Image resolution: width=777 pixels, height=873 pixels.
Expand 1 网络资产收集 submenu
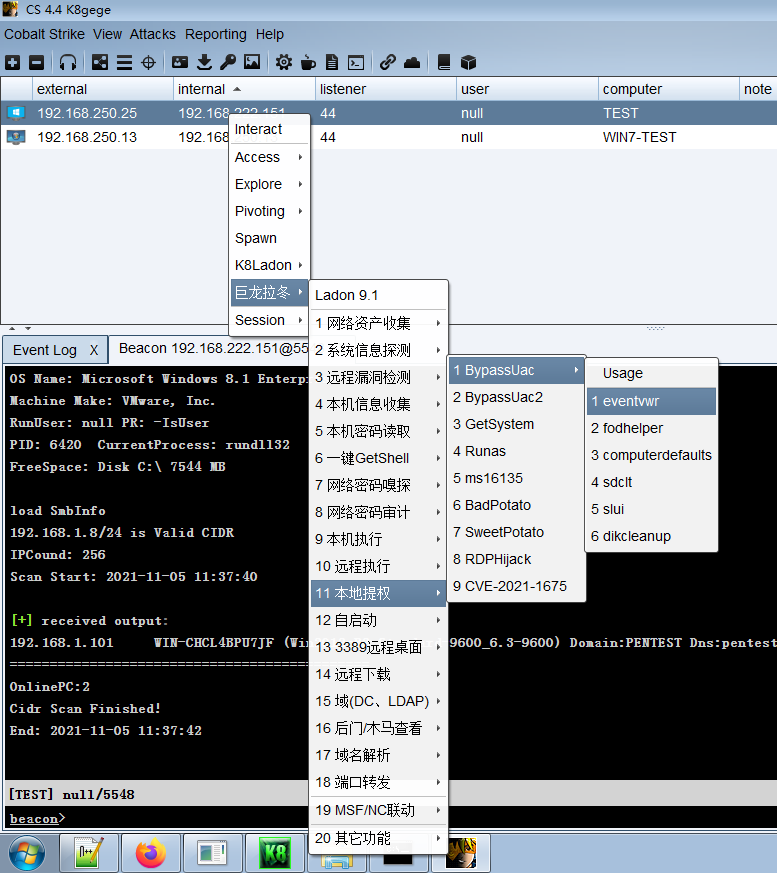(x=378, y=323)
